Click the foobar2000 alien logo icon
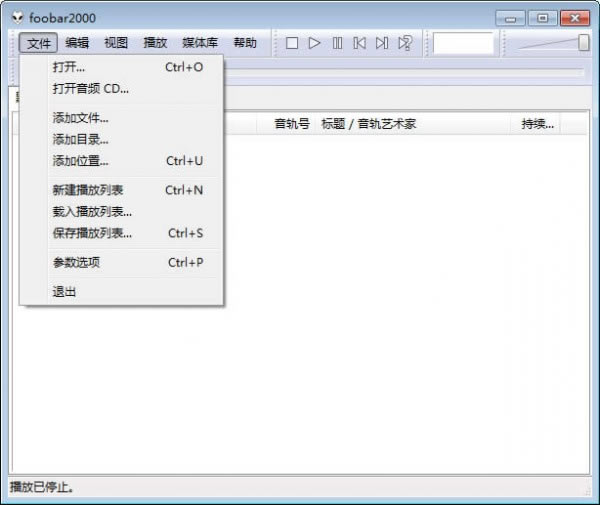 17,18
